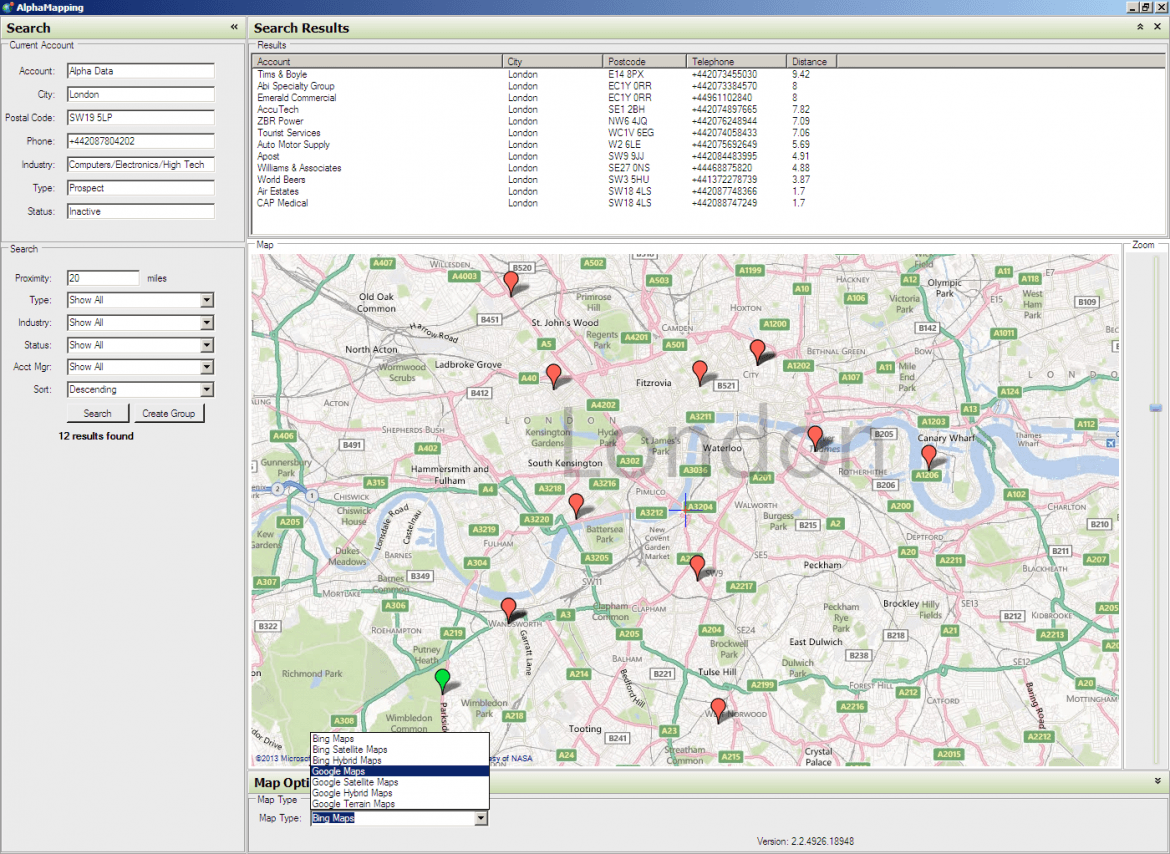This screenshot has width=1170, height=854.
Task: Choose Google Terrain Maps option
Action: 399,803
